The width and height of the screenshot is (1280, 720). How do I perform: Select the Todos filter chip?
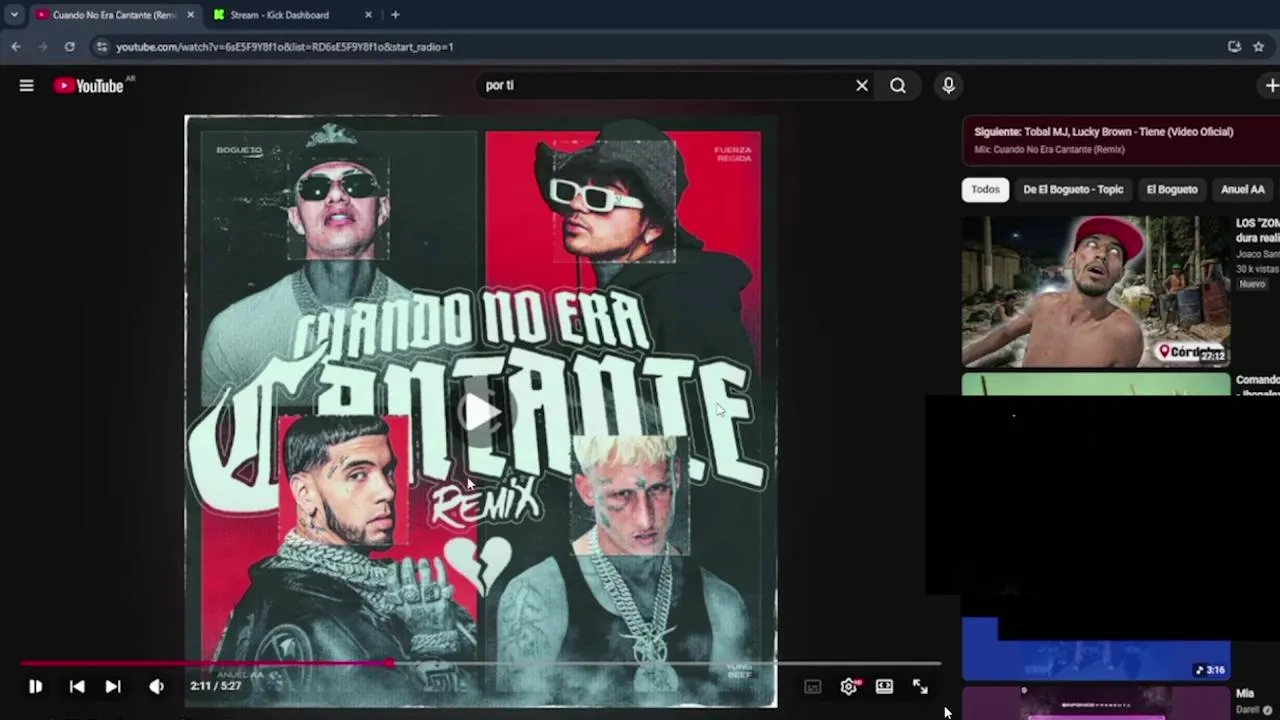click(x=985, y=189)
